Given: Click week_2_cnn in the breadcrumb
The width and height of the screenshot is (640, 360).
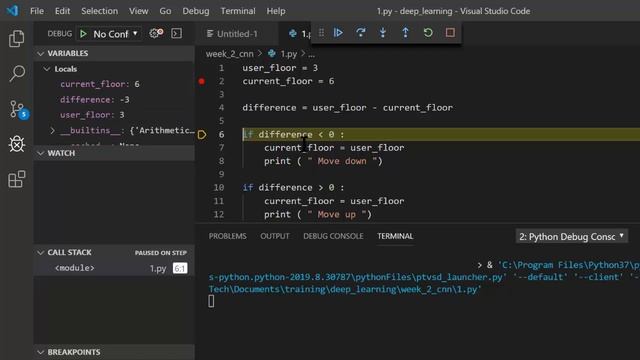Looking at the screenshot, I should 229,54.
